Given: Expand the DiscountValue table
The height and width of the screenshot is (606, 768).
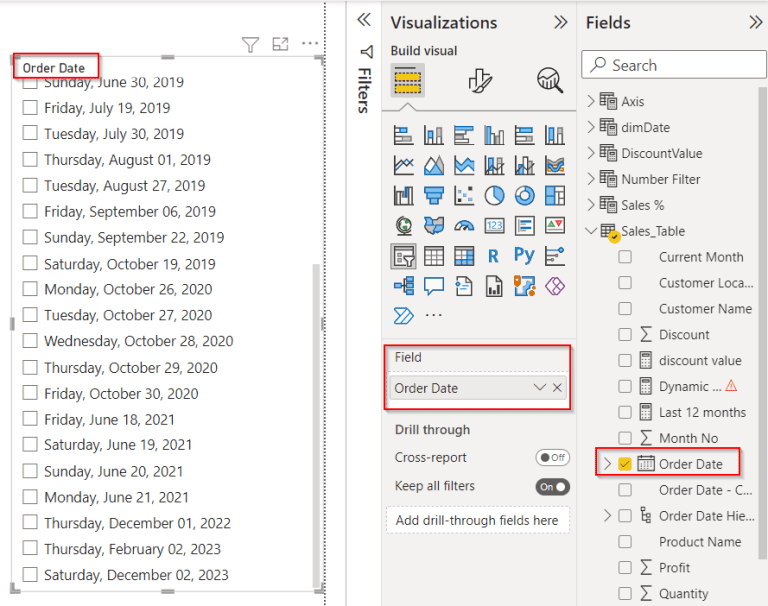Looking at the screenshot, I should tap(591, 153).
